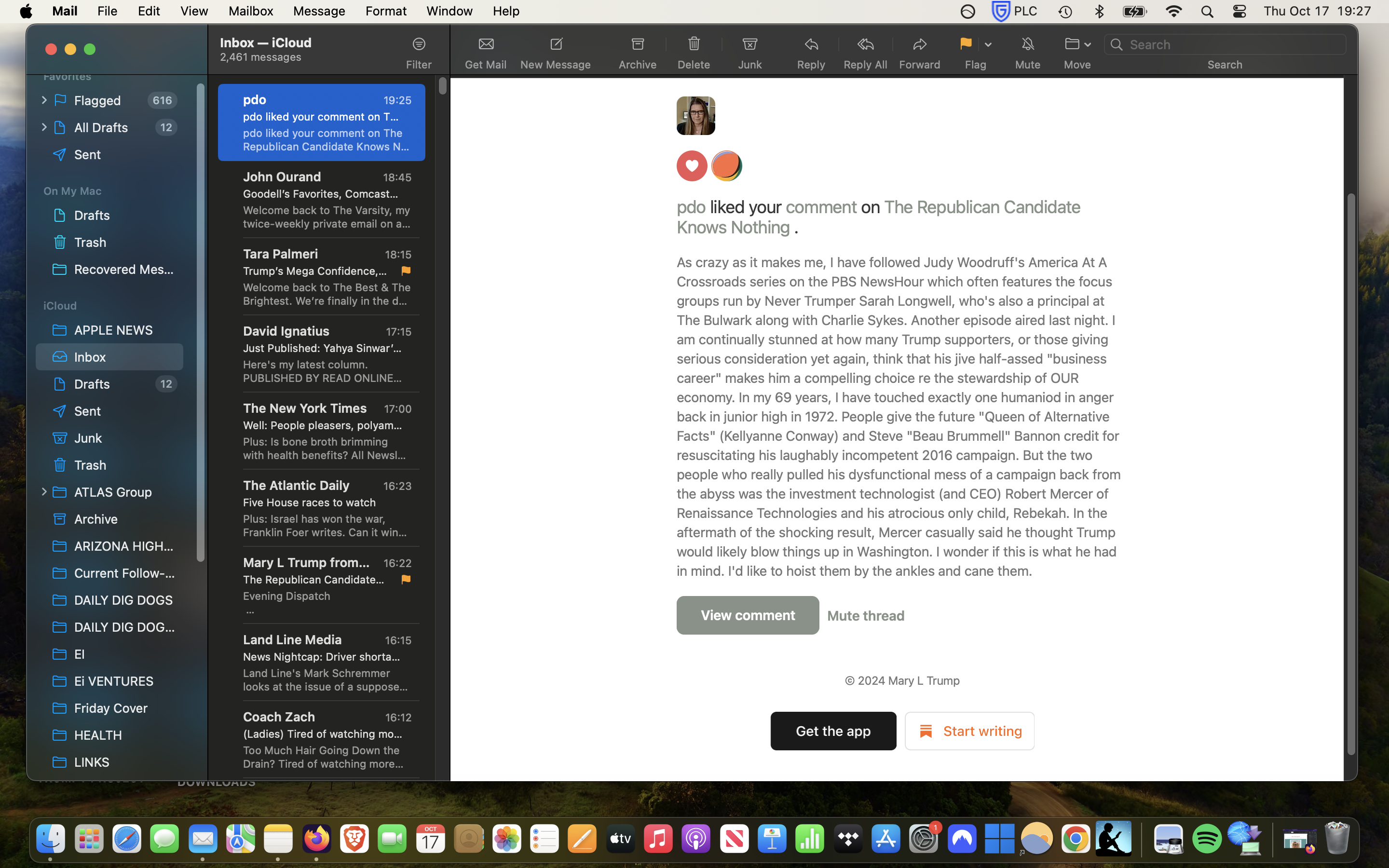Expand the ATLAS Group folder
The width and height of the screenshot is (1389, 868).
(43, 492)
